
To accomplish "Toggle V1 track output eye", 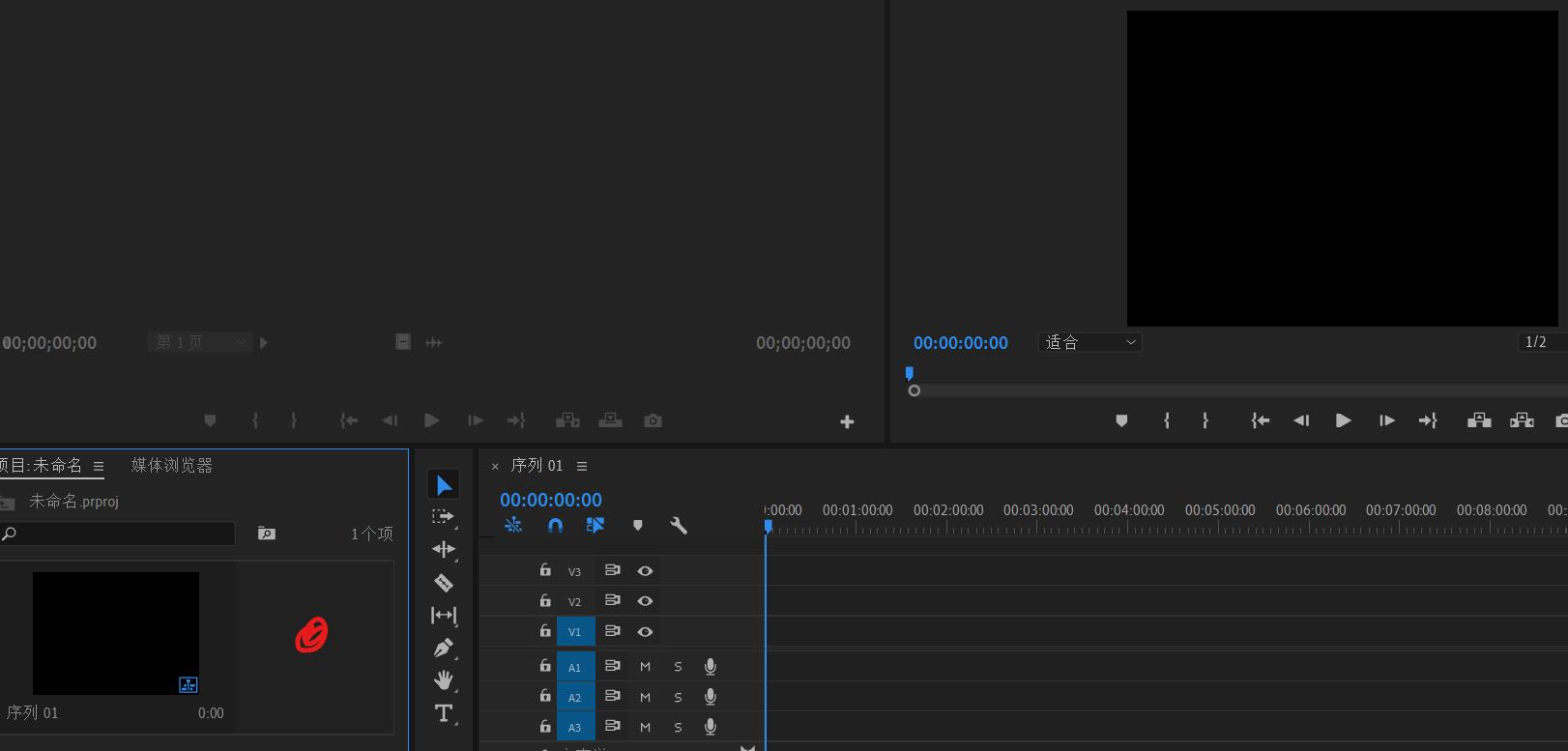I will (645, 632).
